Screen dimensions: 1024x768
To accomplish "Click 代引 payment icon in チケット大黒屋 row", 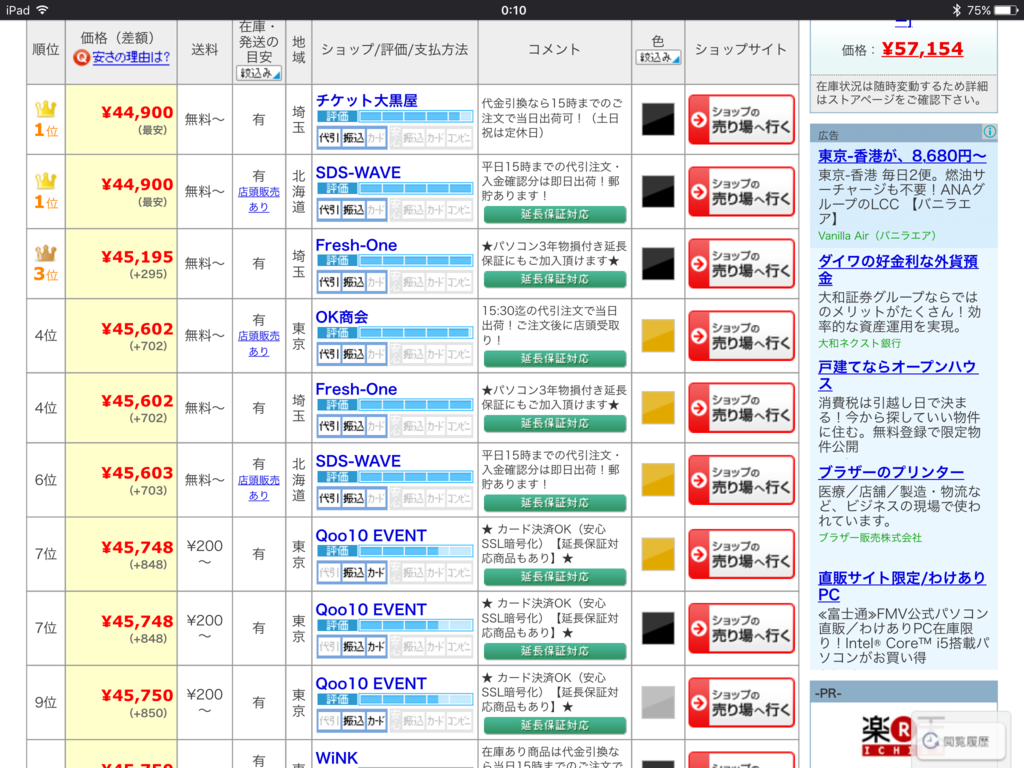I will click(x=328, y=138).
